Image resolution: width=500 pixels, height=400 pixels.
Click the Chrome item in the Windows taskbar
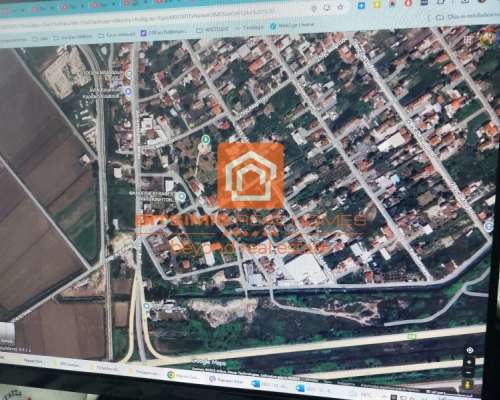[183, 375]
